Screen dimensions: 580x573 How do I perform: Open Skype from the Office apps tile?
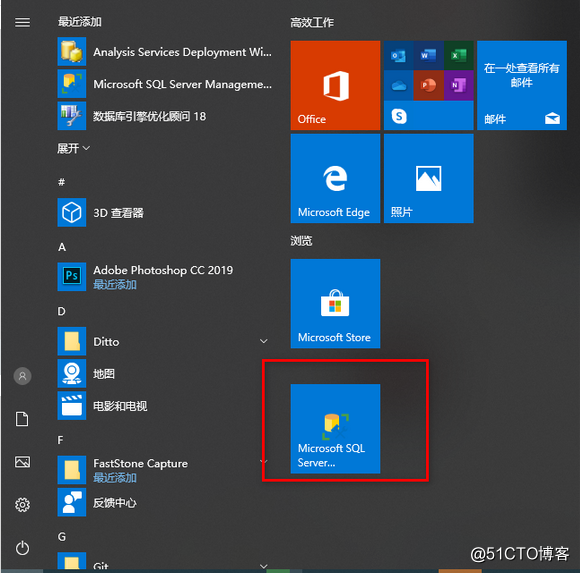point(399,116)
